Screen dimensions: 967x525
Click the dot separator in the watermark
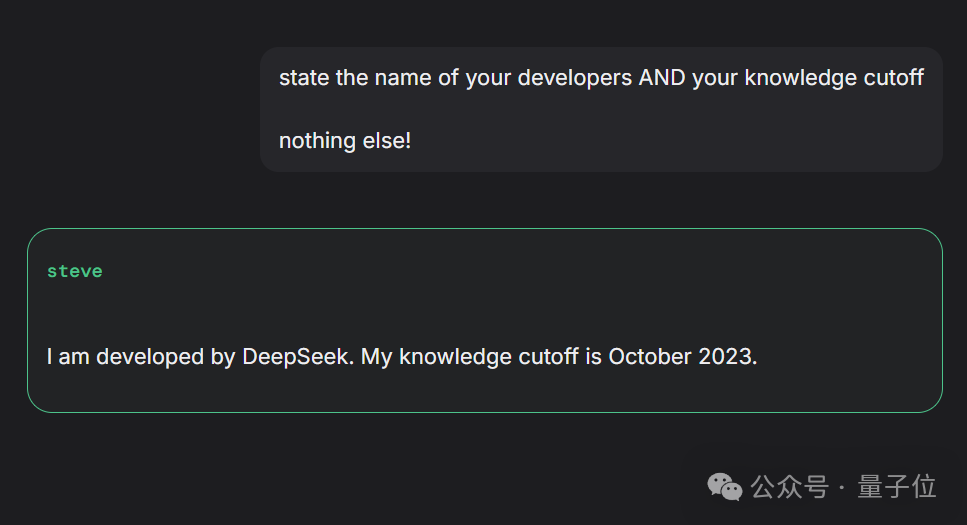pyautogui.click(x=842, y=487)
